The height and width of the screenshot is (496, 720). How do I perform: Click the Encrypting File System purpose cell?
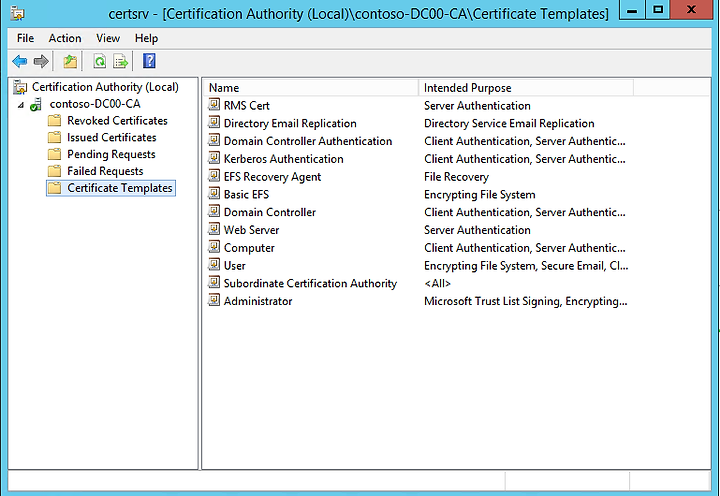point(479,194)
